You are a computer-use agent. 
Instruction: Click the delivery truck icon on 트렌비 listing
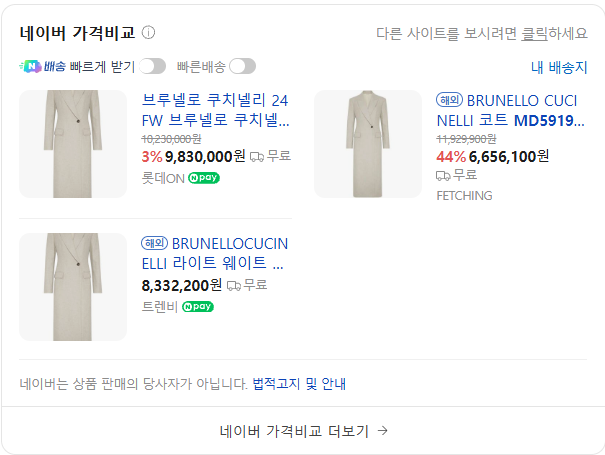pos(233,286)
